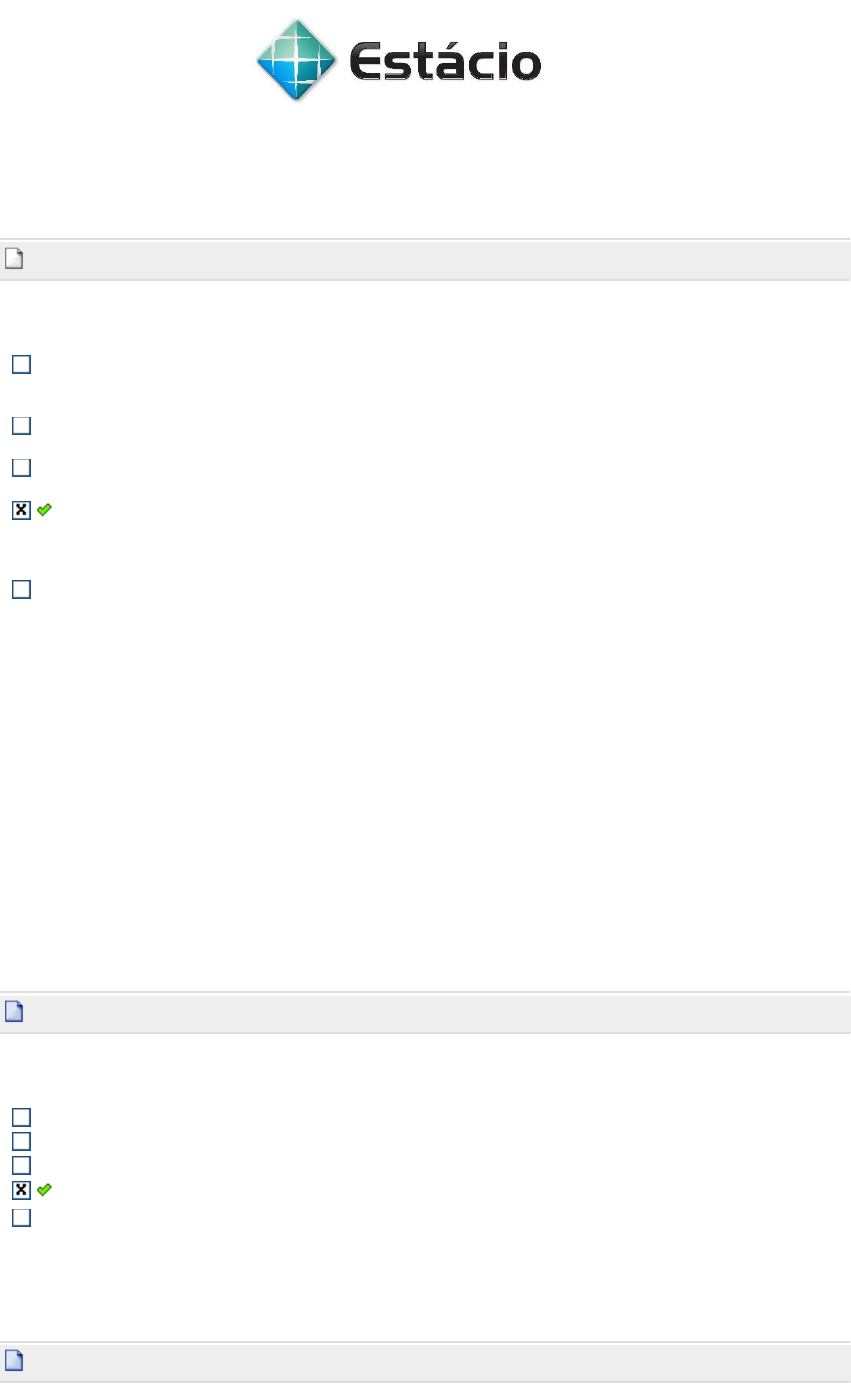
Task: Tick the last checkbox of the second question
Action: point(21,1218)
